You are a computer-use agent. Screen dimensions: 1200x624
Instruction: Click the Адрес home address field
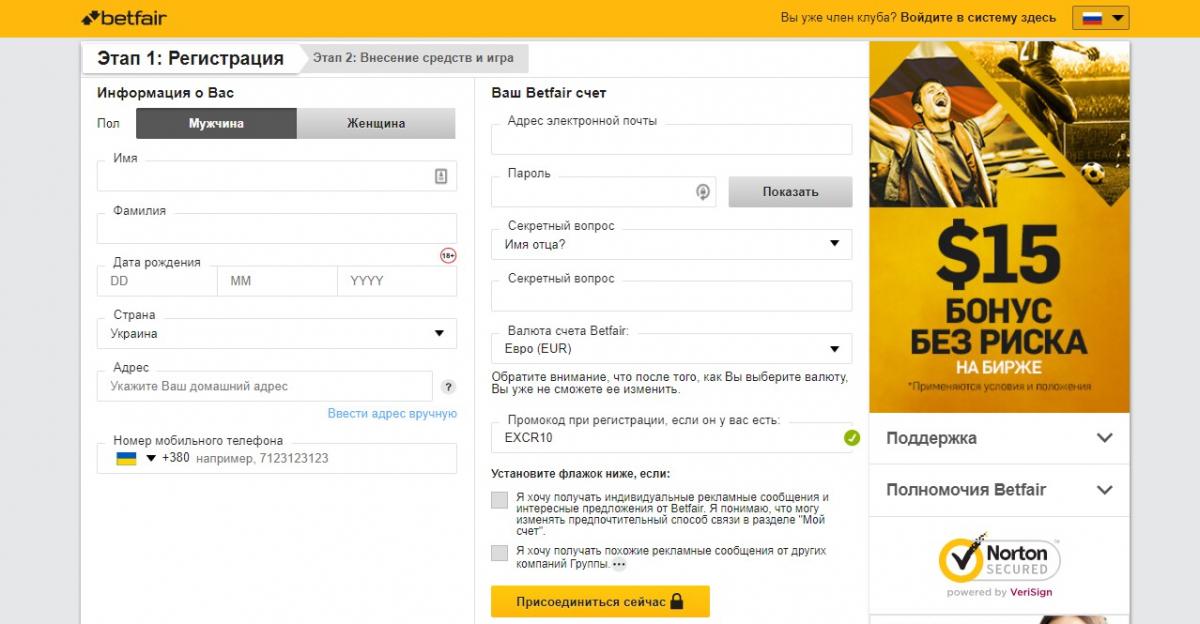tap(265, 387)
